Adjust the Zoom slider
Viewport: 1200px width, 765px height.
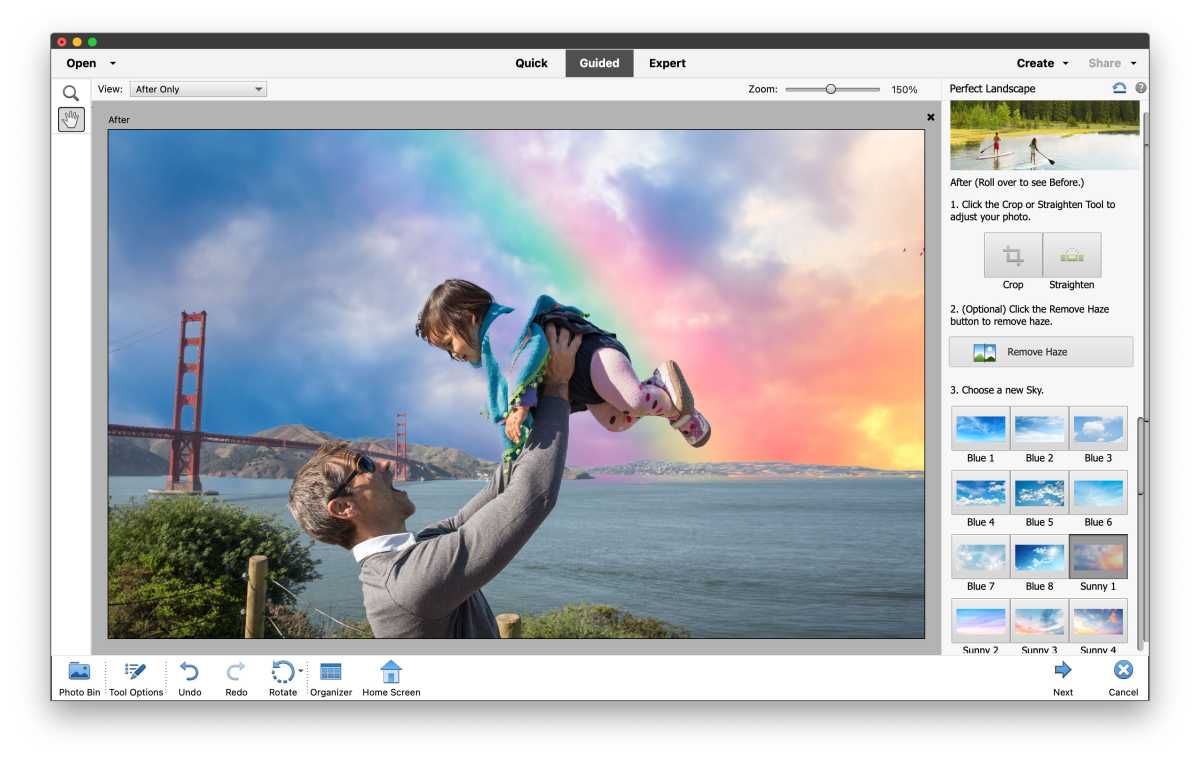[831, 88]
